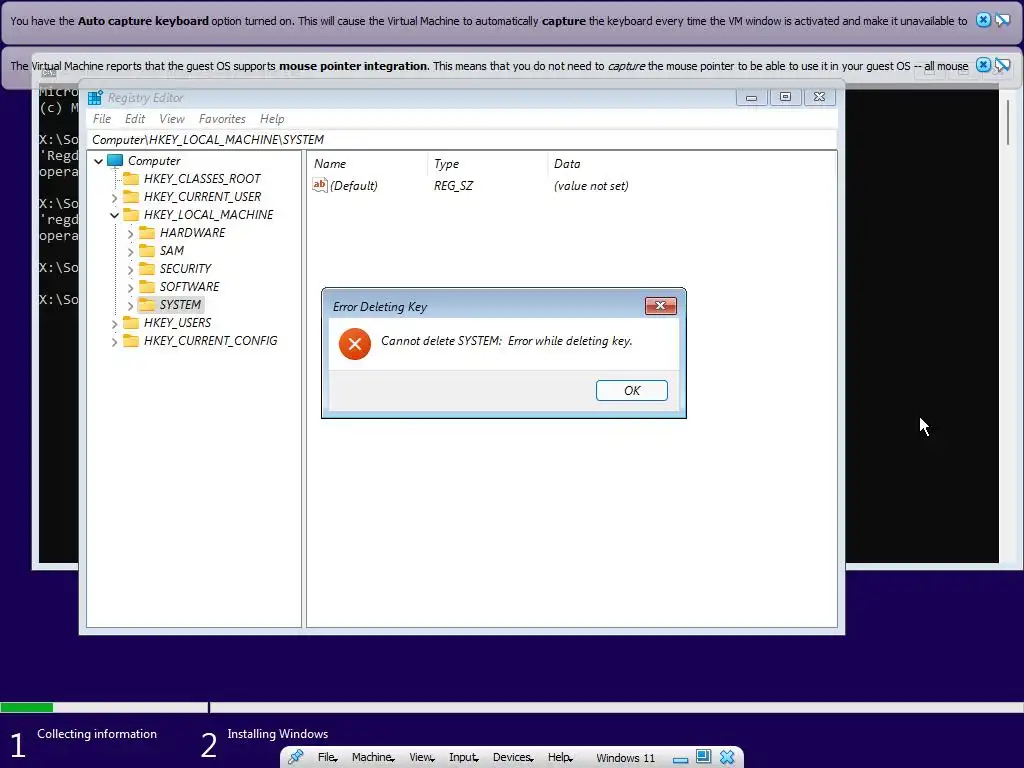Click the REG_SZ type cell
The width and height of the screenshot is (1024, 768).
[453, 185]
